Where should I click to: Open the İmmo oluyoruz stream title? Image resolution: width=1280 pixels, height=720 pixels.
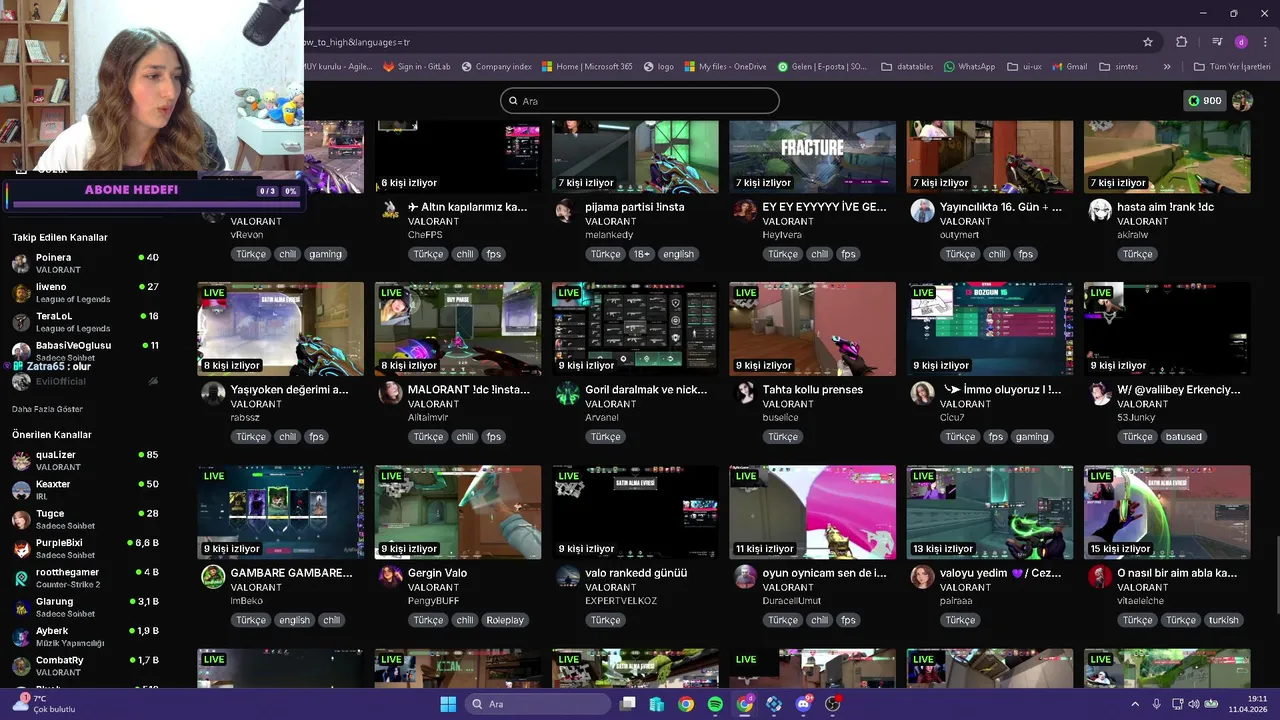1000,390
